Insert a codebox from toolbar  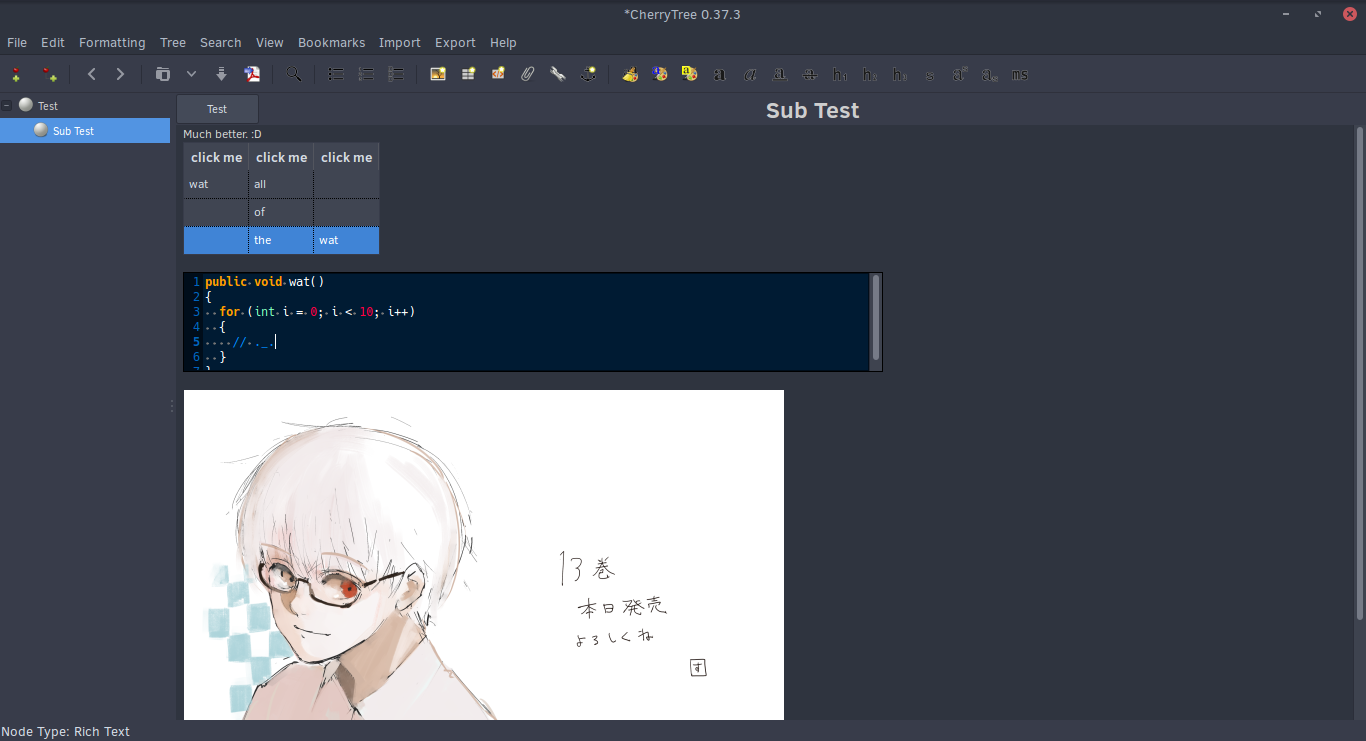coord(498,74)
